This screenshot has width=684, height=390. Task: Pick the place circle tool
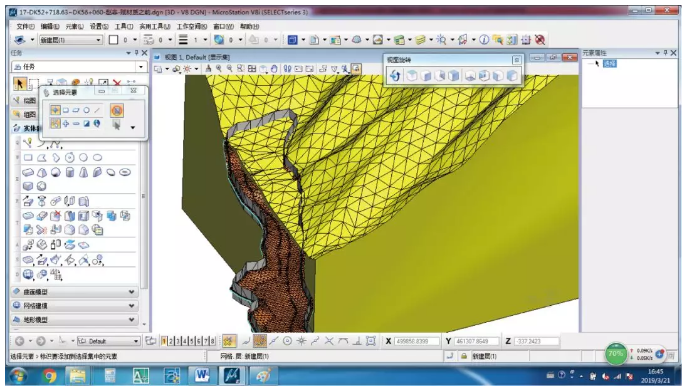[x=83, y=157]
